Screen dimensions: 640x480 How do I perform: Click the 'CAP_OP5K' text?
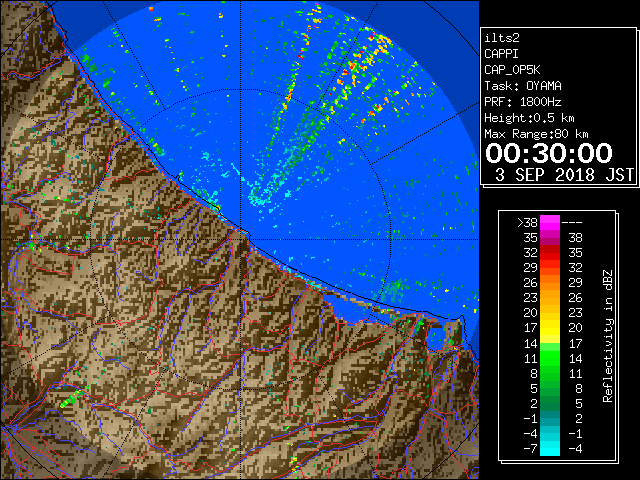[512, 70]
